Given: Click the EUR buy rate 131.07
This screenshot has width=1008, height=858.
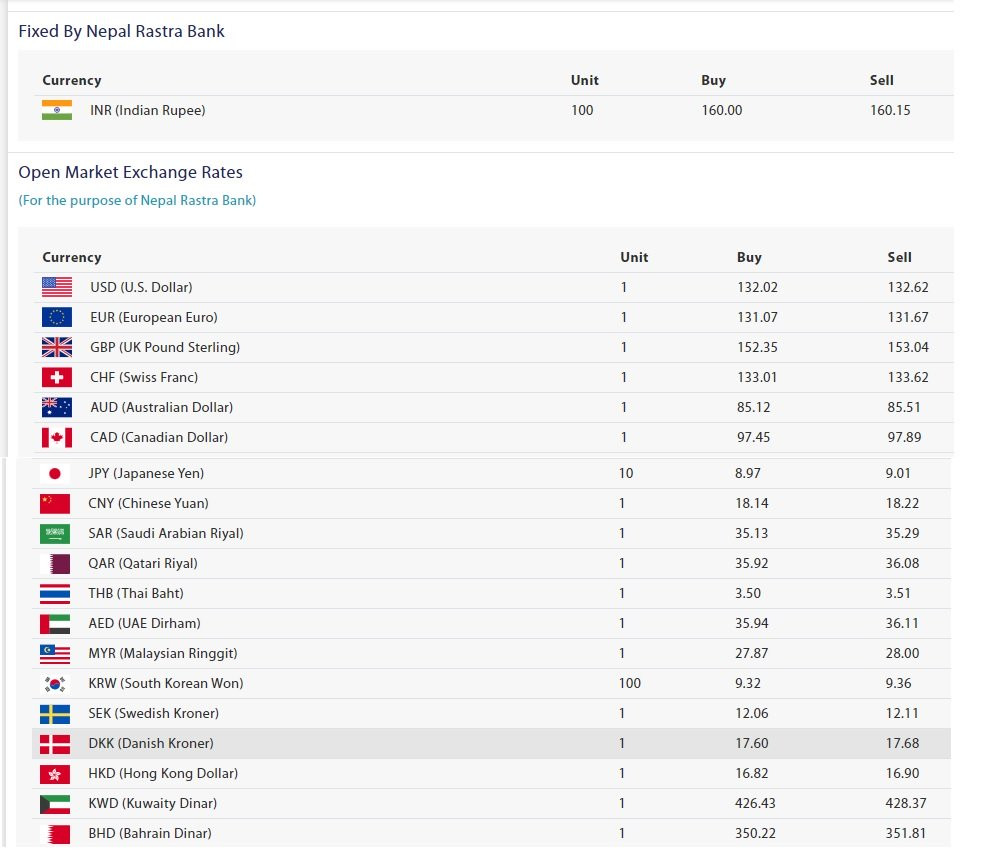Looking at the screenshot, I should point(757,317).
